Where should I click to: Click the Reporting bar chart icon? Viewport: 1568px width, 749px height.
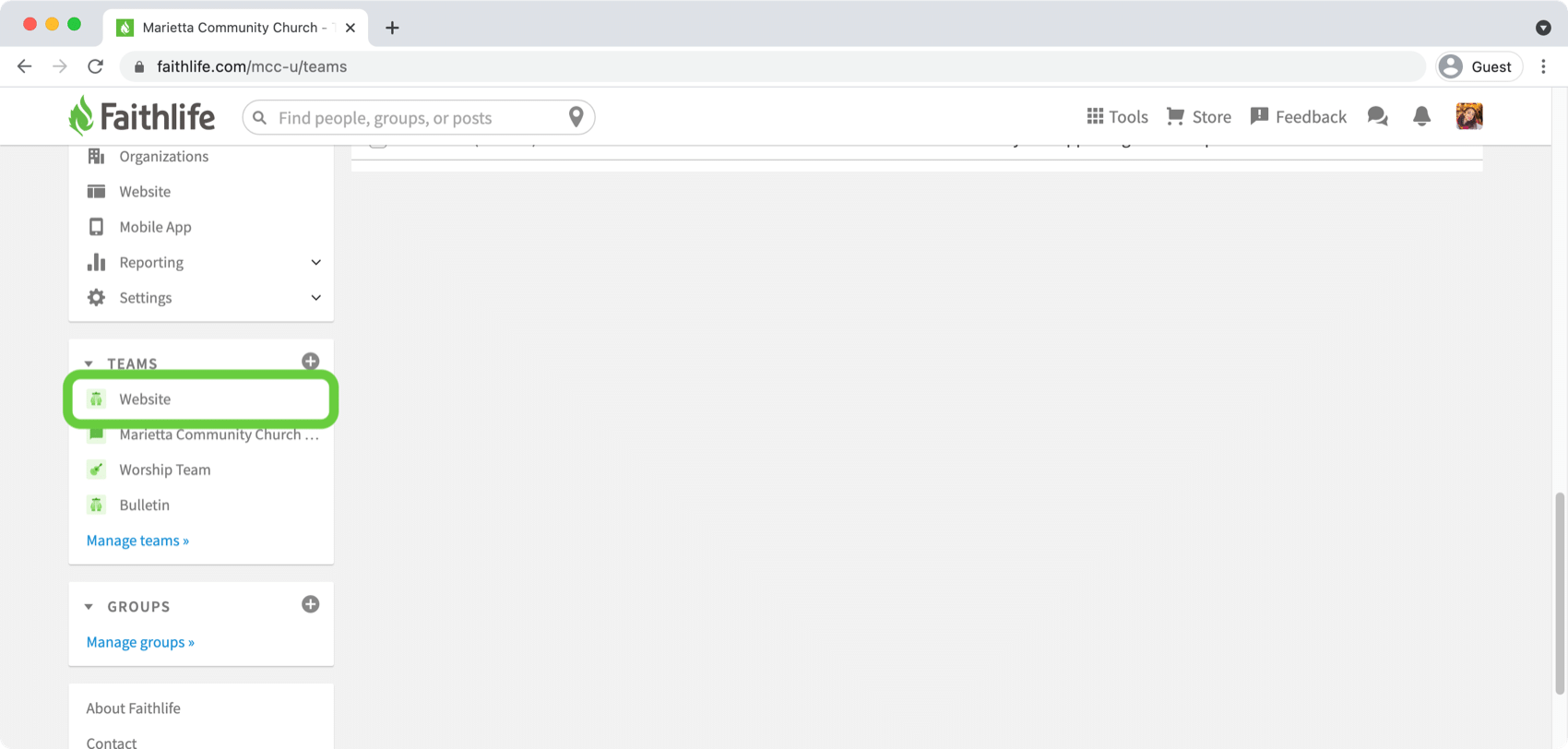point(96,262)
